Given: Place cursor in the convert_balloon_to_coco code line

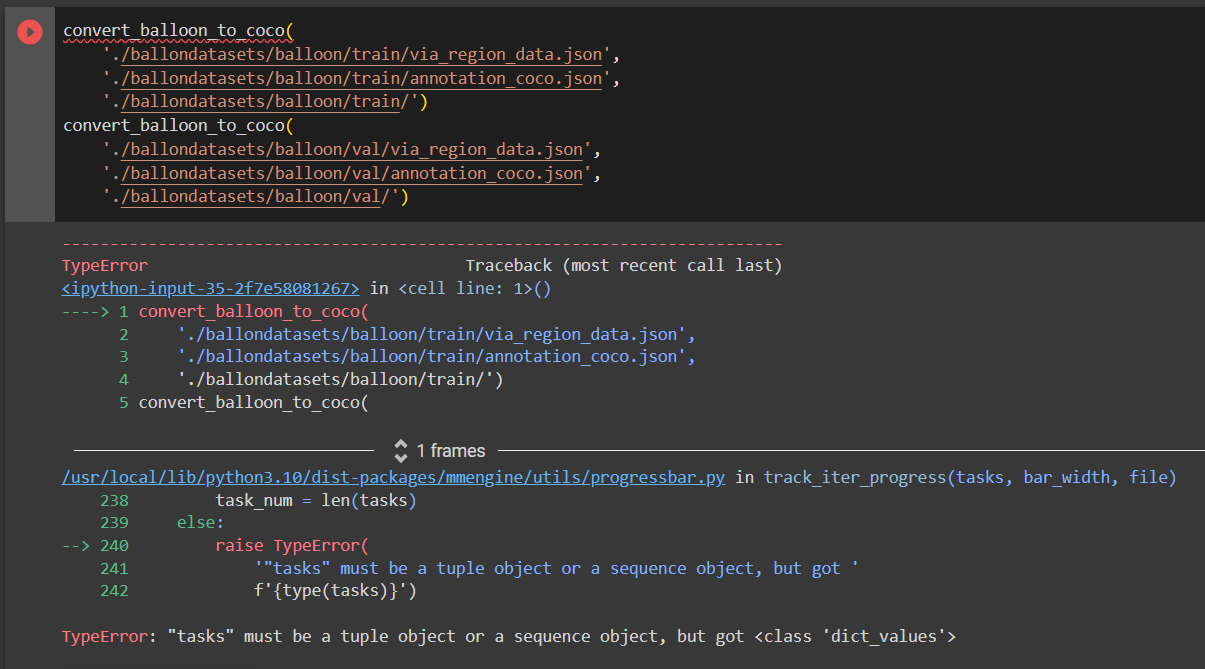Looking at the screenshot, I should pyautogui.click(x=175, y=29).
